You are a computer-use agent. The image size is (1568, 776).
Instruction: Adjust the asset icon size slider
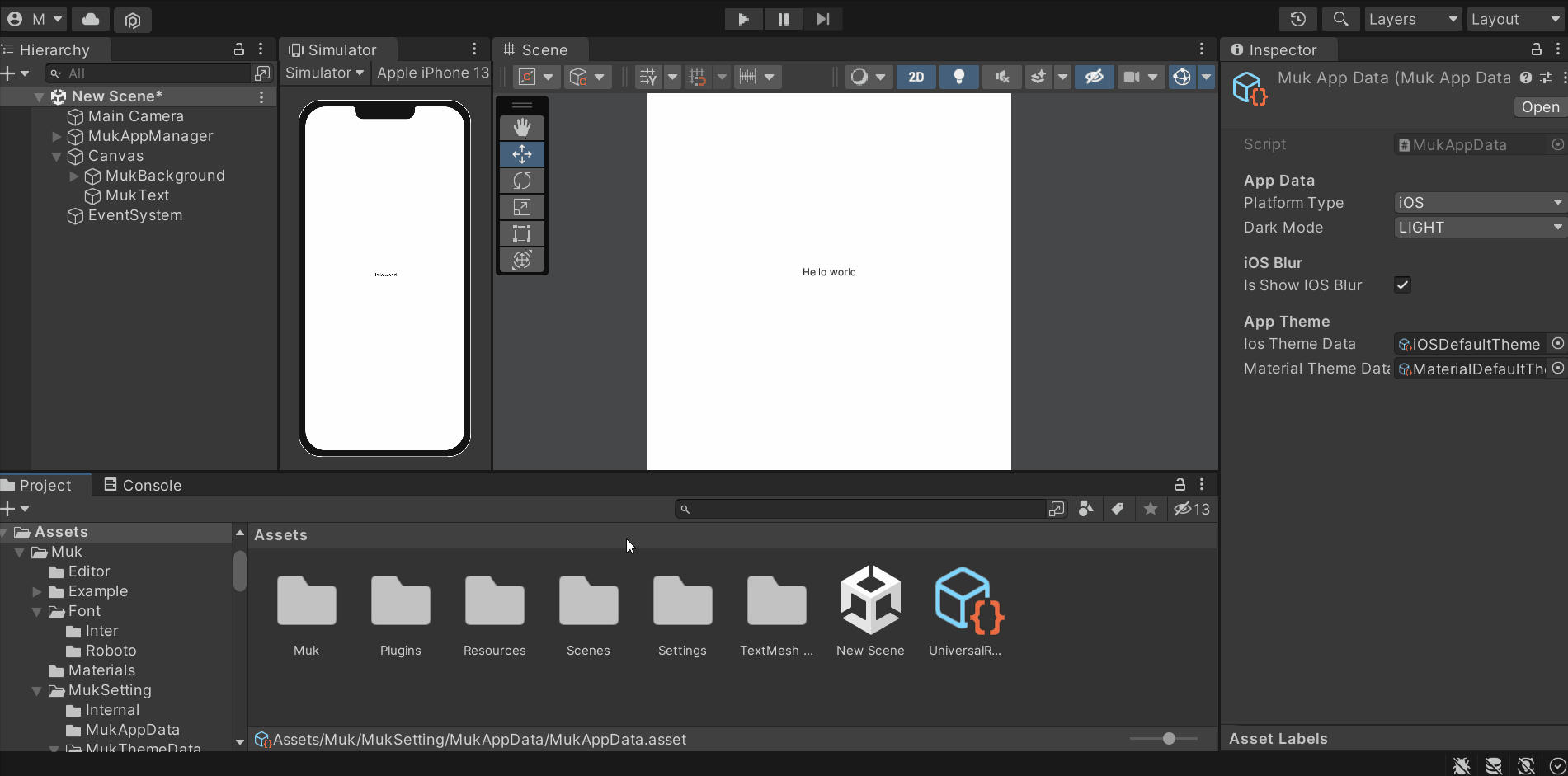tap(1169, 739)
